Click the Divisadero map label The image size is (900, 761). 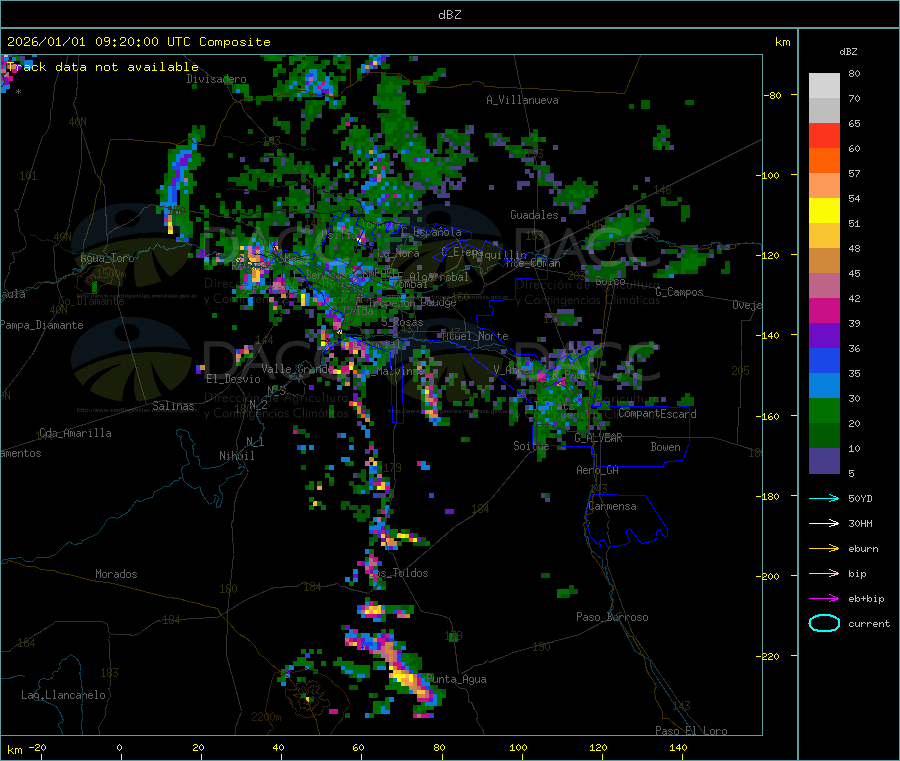tap(216, 79)
